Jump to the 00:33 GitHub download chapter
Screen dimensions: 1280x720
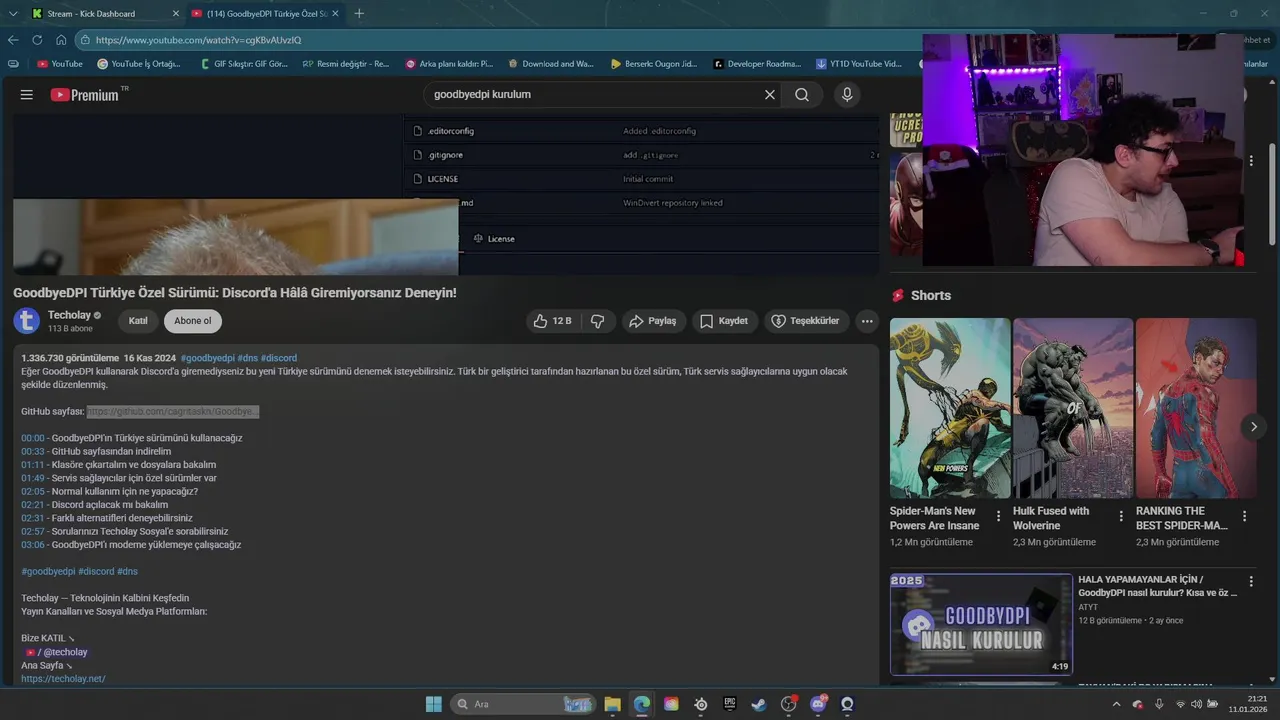click(x=33, y=451)
